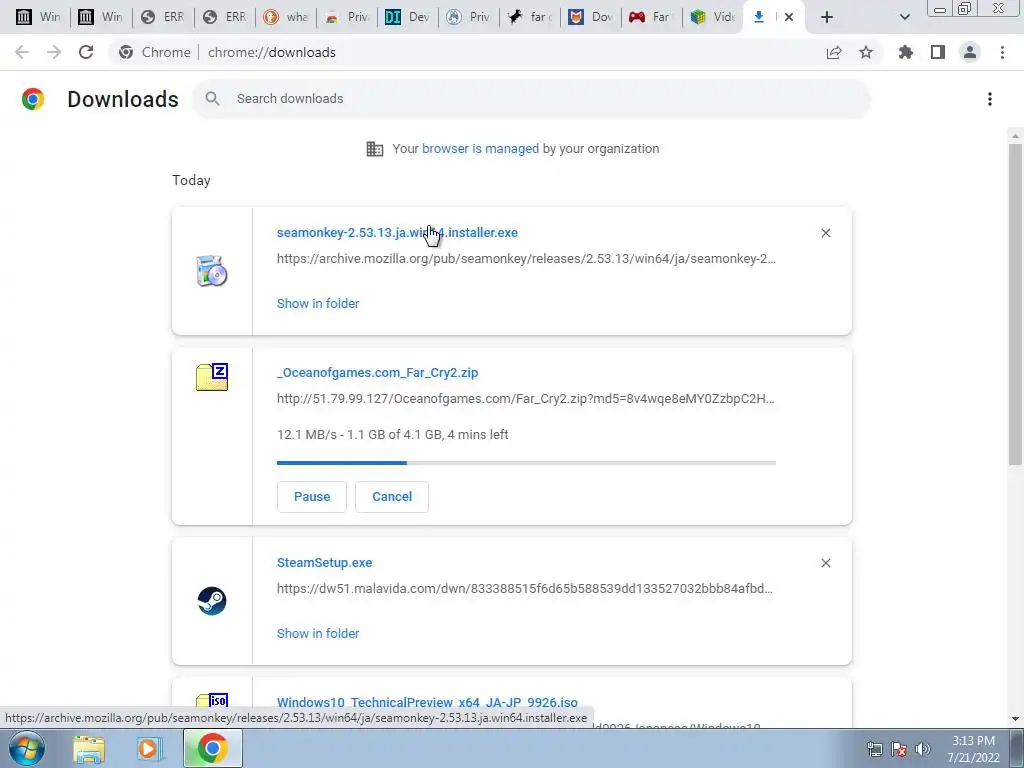The height and width of the screenshot is (768, 1024).
Task: Open a new browser tab
Action: coord(827,17)
